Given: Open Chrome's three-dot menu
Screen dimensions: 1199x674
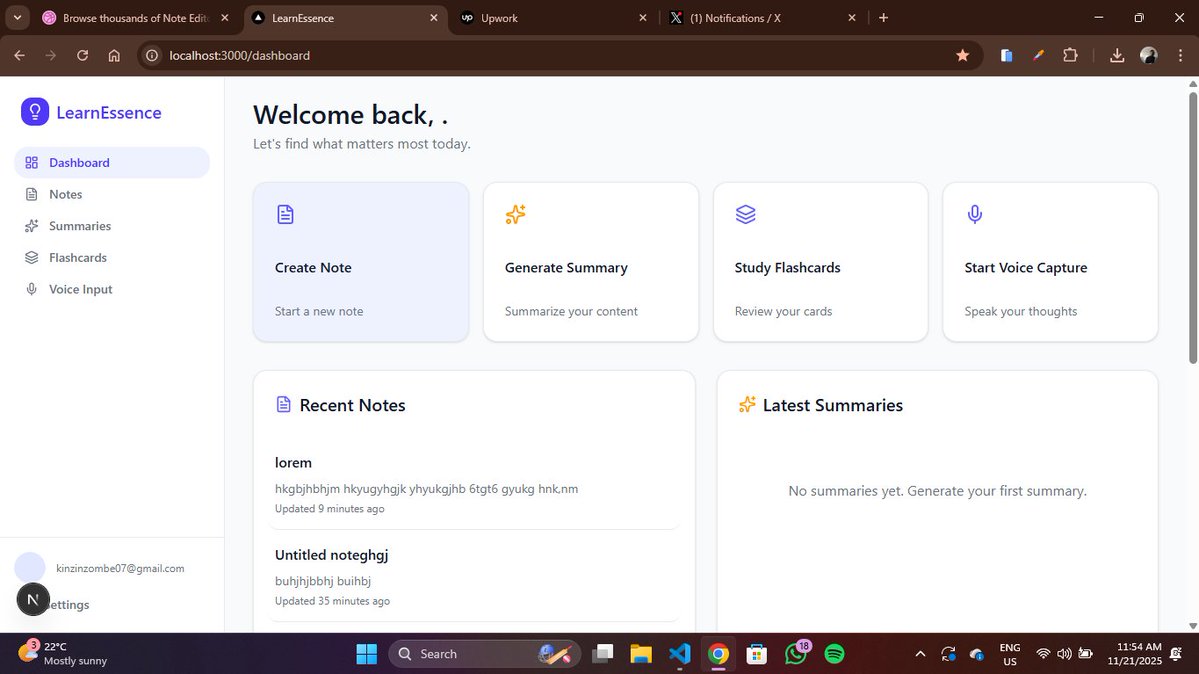Looking at the screenshot, I should click(1180, 55).
